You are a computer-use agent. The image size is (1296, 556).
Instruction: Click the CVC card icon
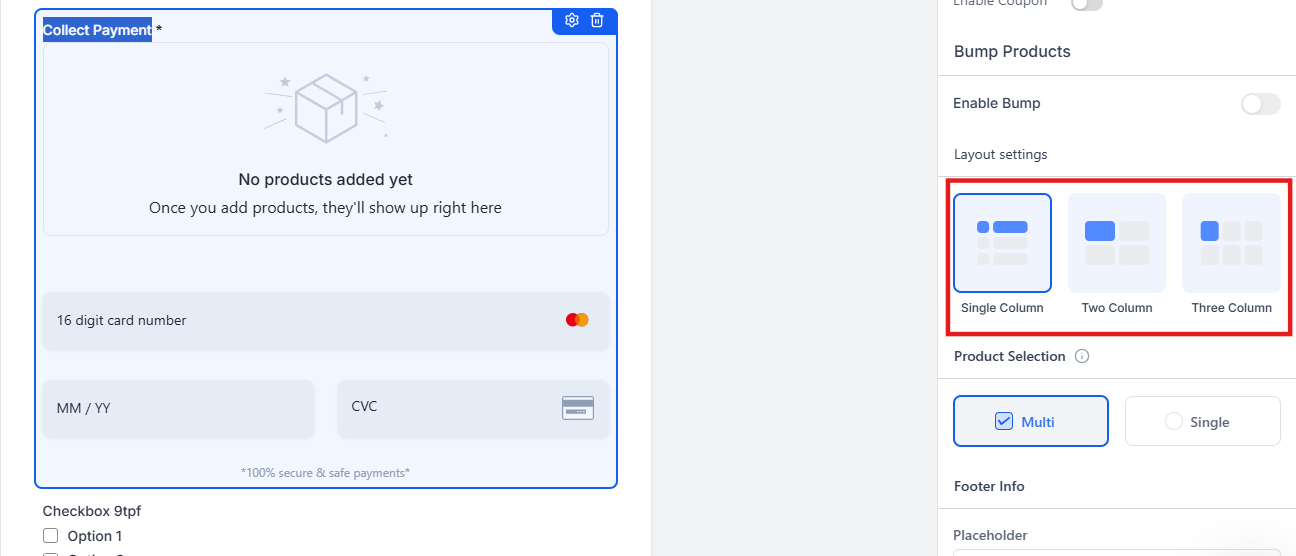point(578,408)
